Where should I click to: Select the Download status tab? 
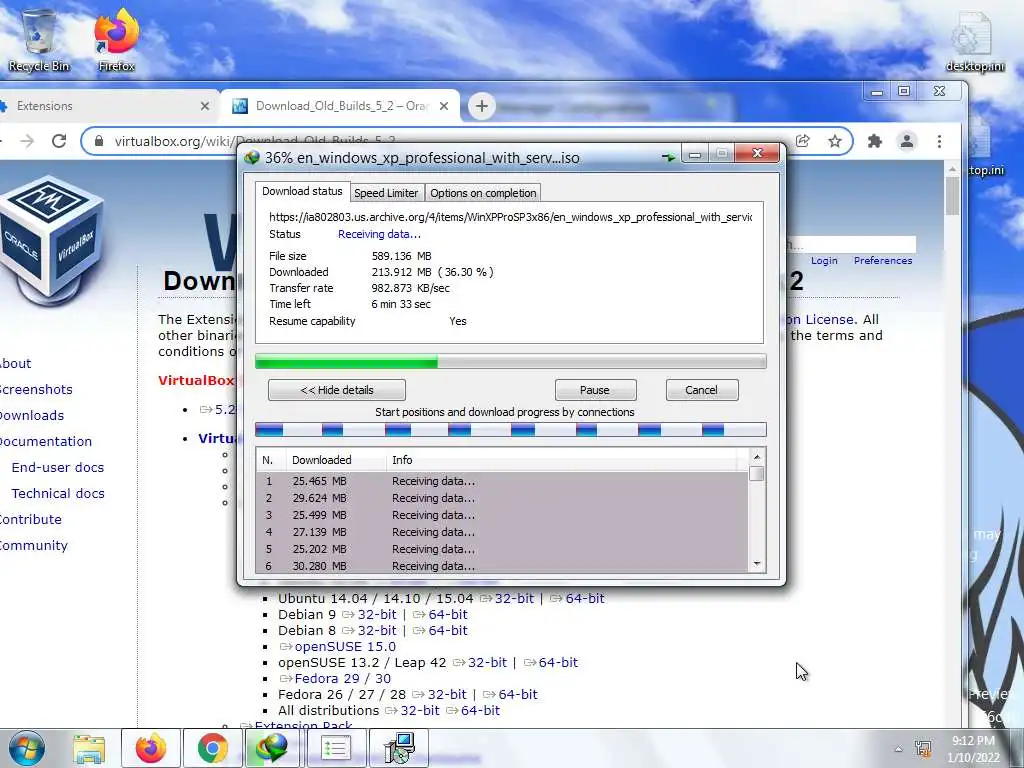pyautogui.click(x=302, y=191)
